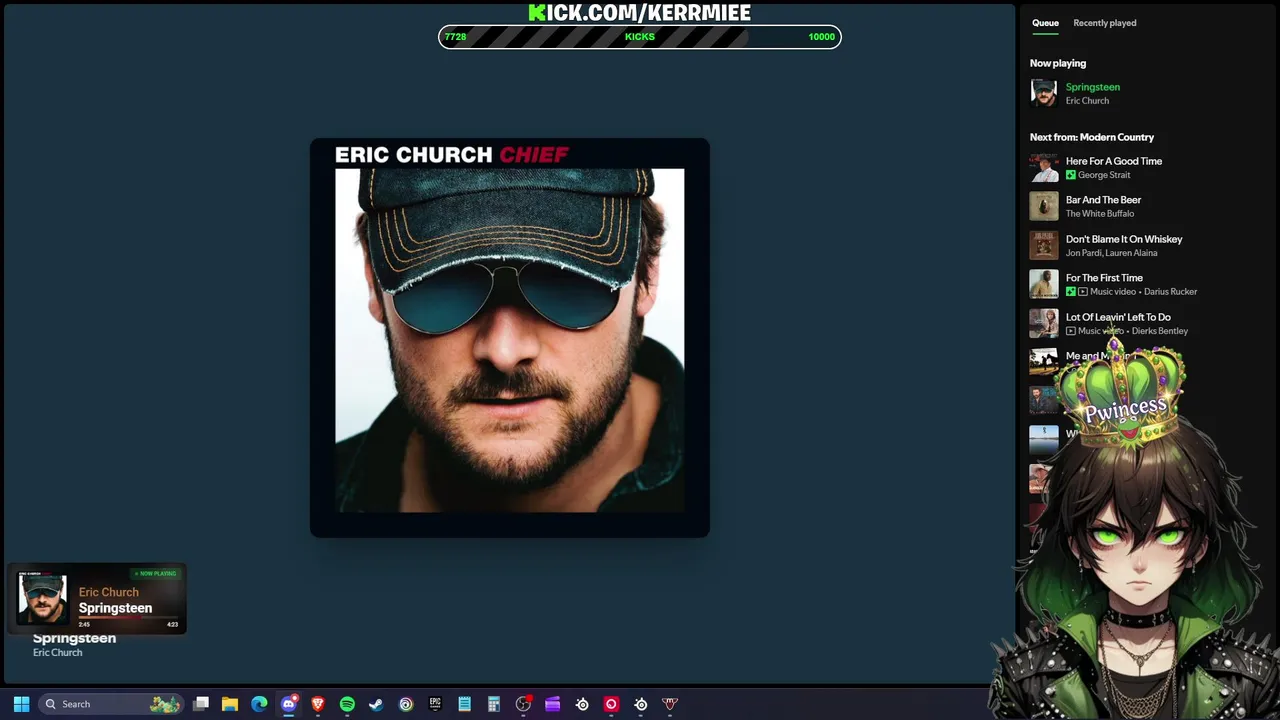
Task: Select Bar And The Beer in the queue
Action: 1103,200
